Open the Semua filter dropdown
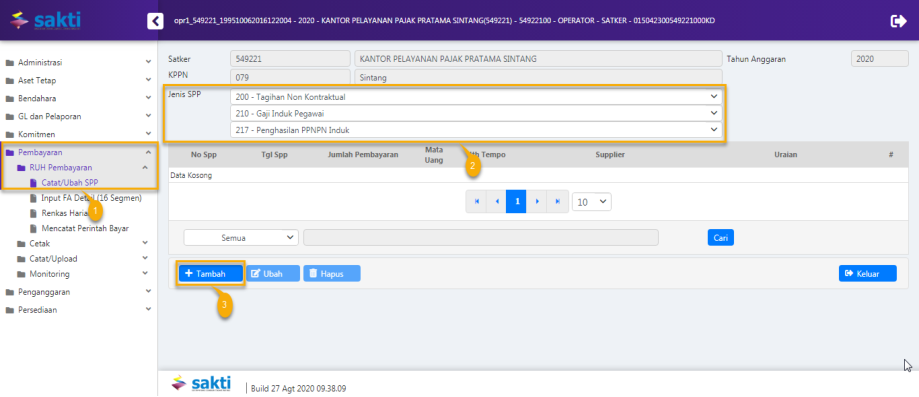 tap(241, 237)
